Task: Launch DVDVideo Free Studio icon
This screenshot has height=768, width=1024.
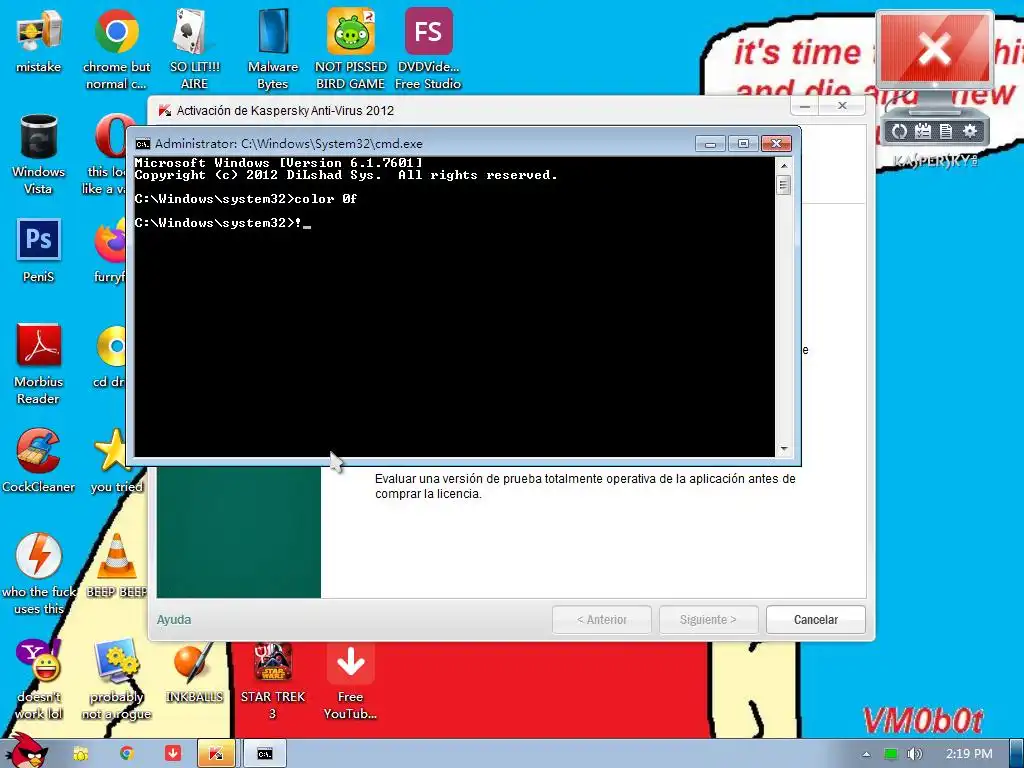Action: click(x=428, y=48)
